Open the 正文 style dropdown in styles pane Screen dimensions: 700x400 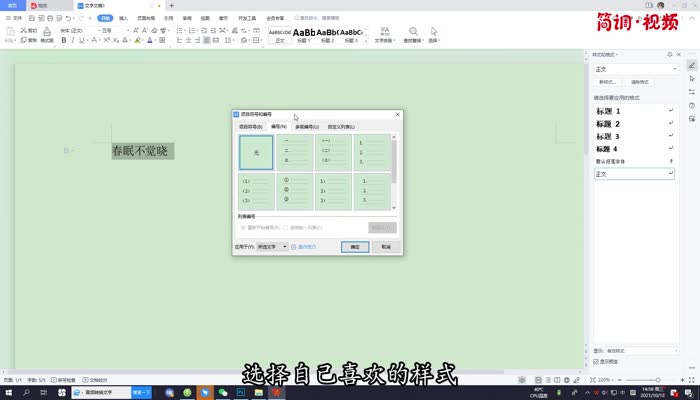coord(674,69)
